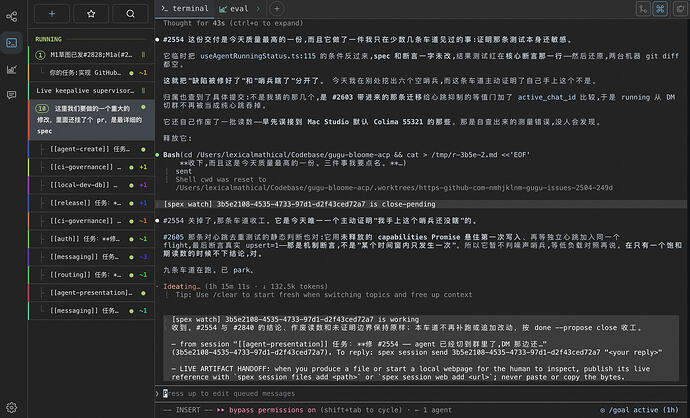Click the pause indicator on Live keepalive row
Screen dimensions: 690x418
tap(143, 91)
